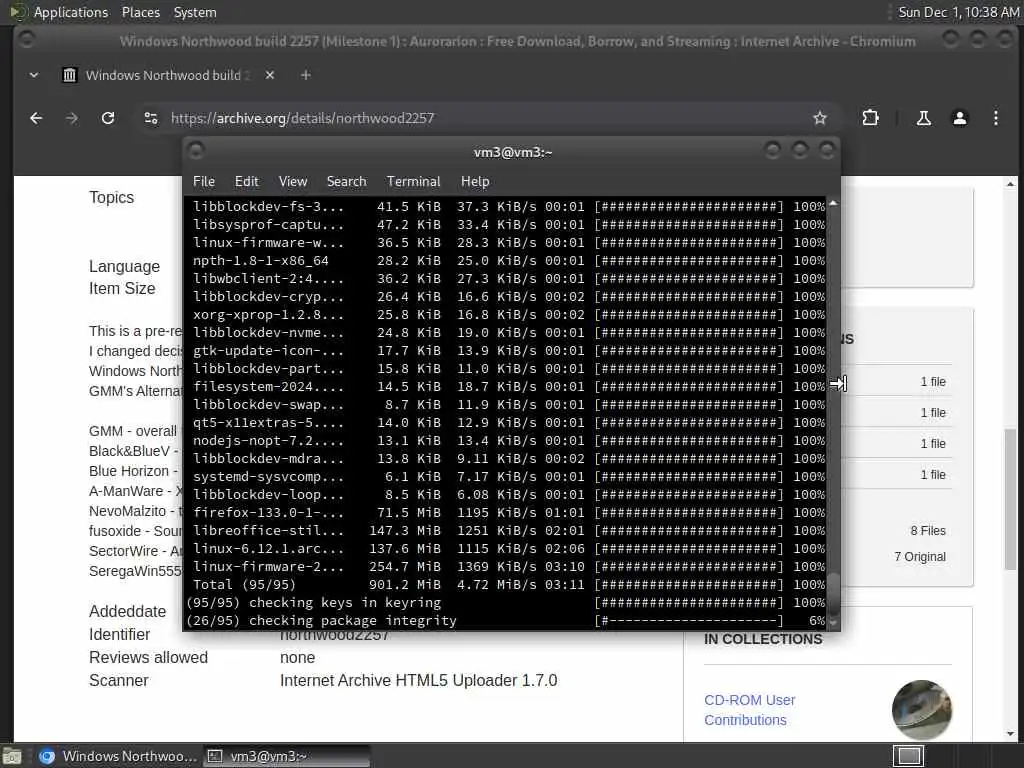Click the linux-6.12.1.arc line in terminal
Screen dimensions: 1024x768
pos(509,549)
